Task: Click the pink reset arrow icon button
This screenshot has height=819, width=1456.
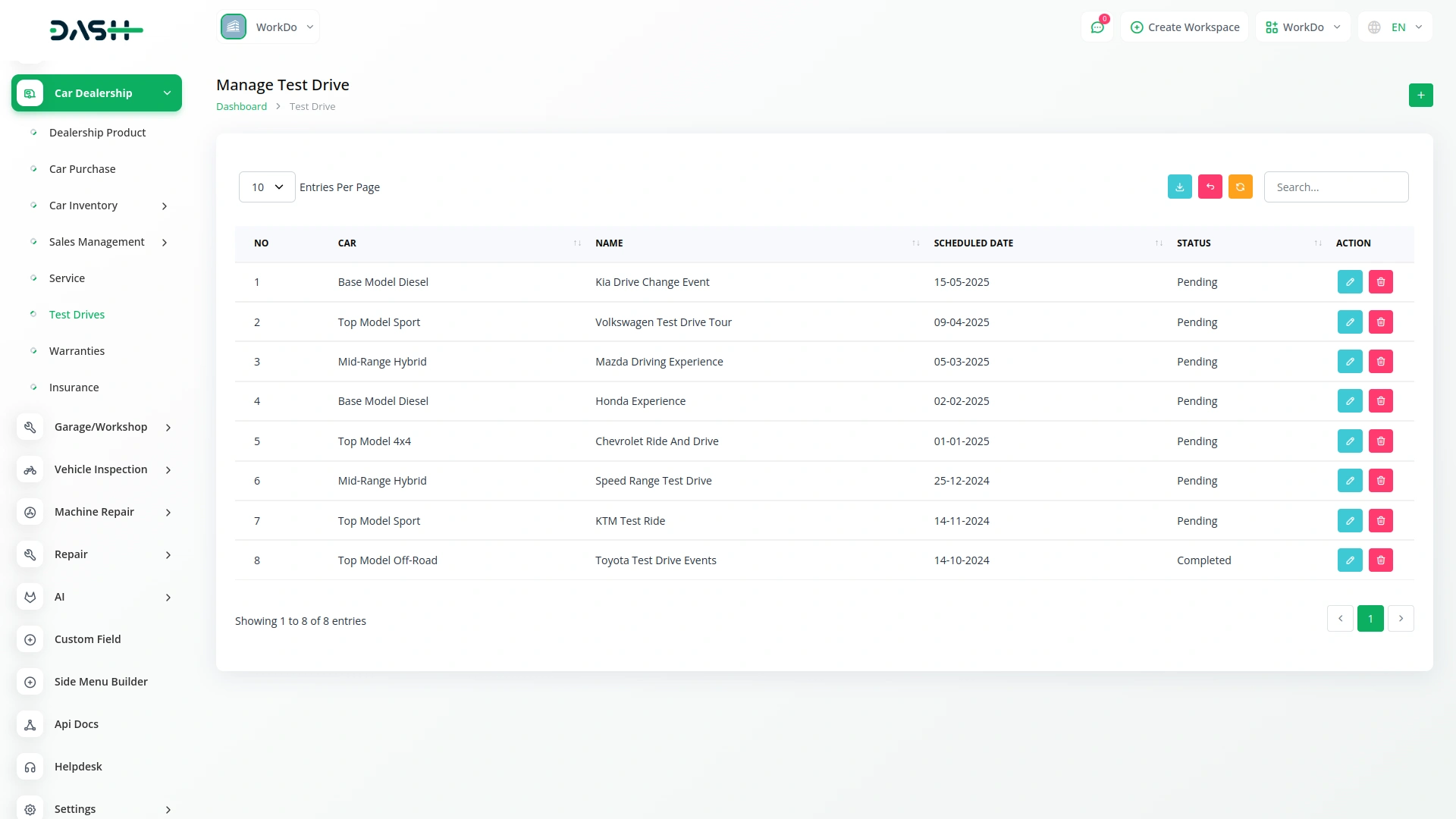Action: pyautogui.click(x=1210, y=187)
